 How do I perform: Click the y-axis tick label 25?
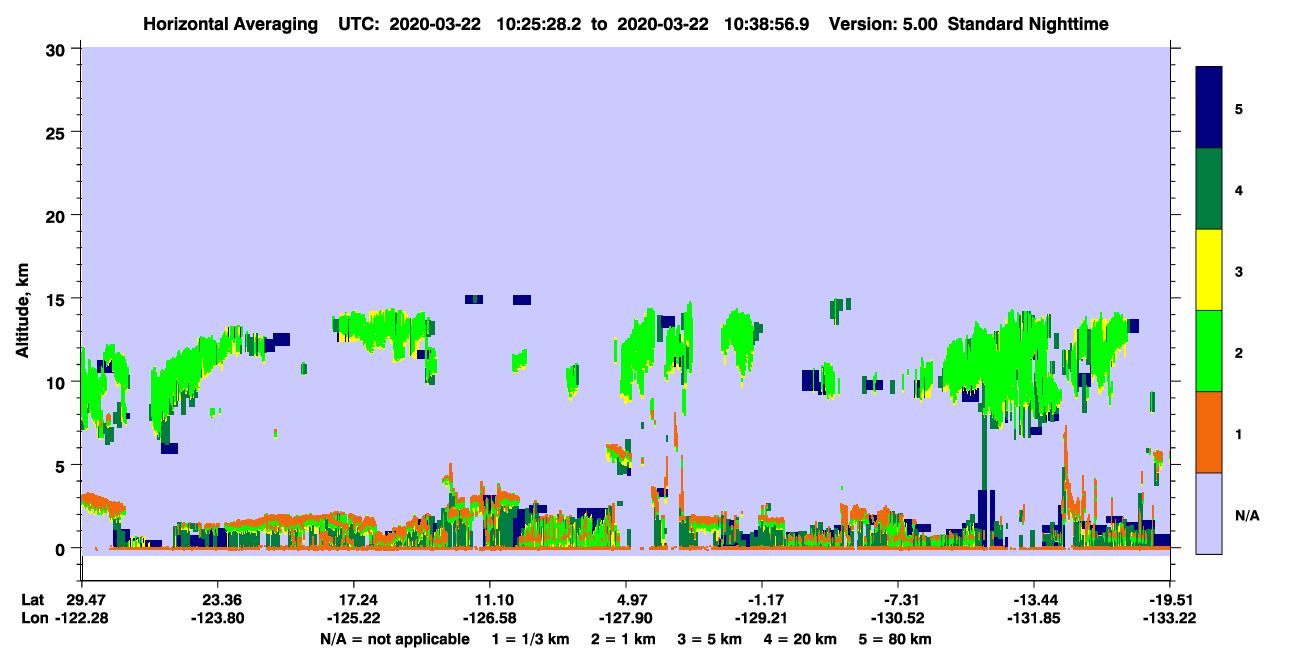pyautogui.click(x=58, y=132)
